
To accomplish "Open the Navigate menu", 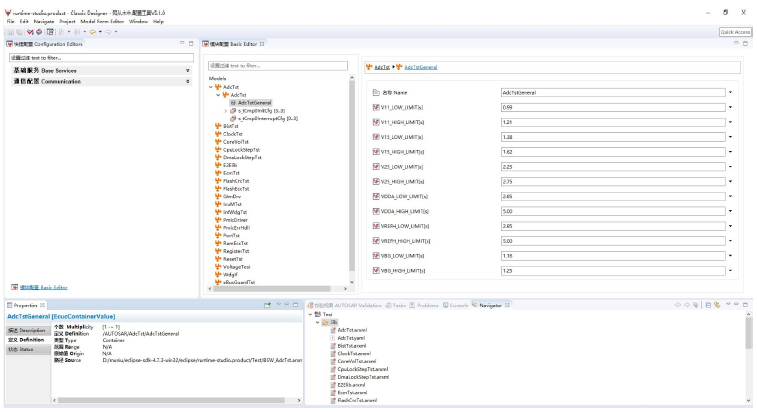I will click(x=44, y=21).
